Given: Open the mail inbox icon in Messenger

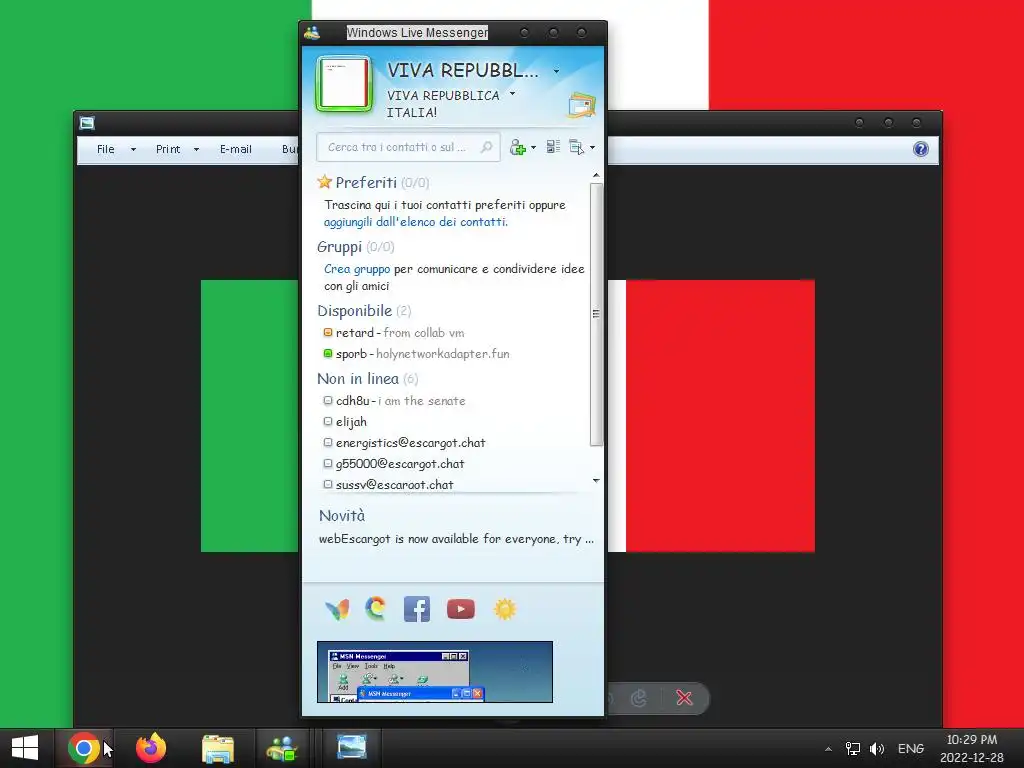Looking at the screenshot, I should [581, 105].
